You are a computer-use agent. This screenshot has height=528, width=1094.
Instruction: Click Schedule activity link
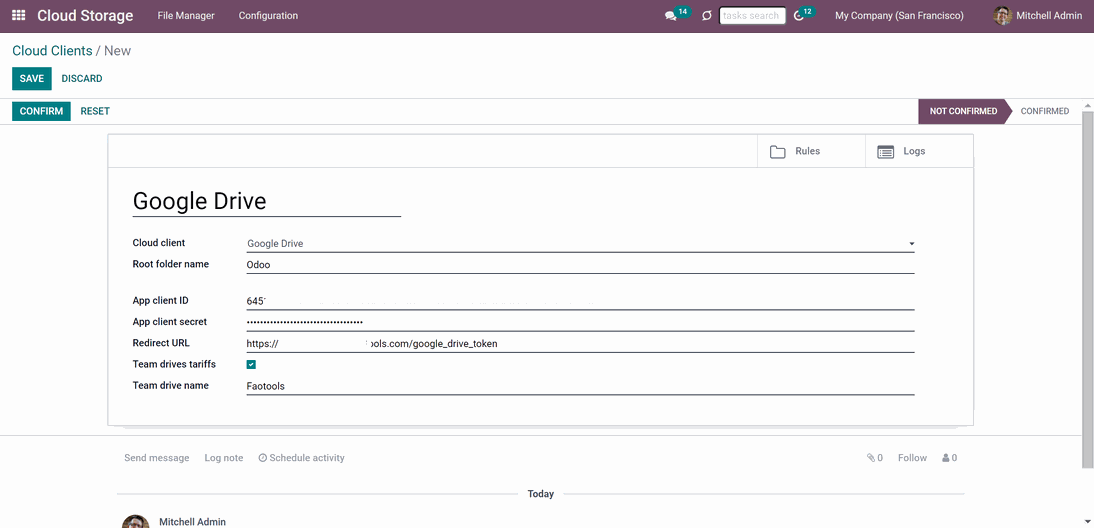tap(301, 458)
